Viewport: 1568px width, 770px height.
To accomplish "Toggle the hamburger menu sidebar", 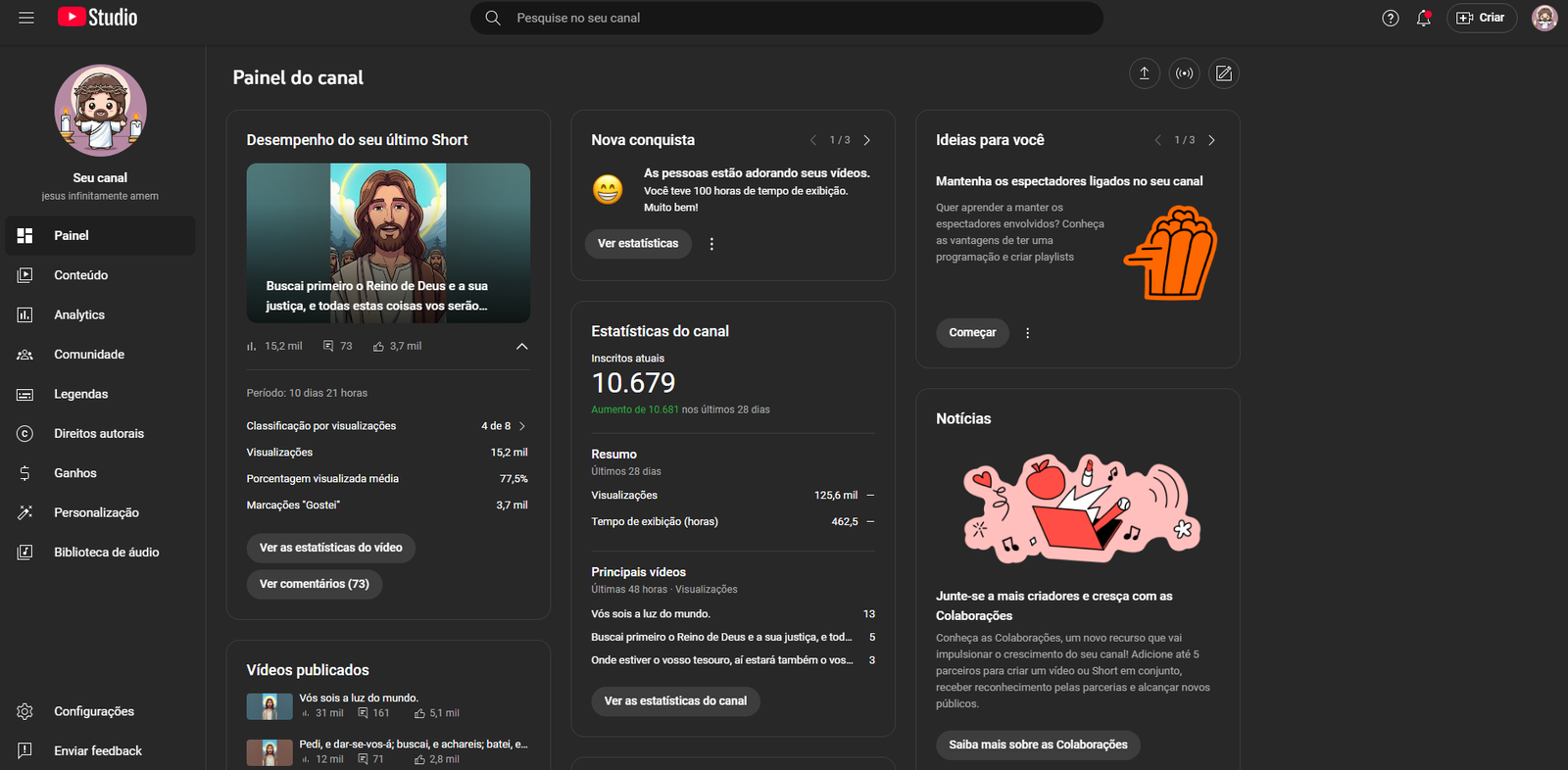I will (26, 18).
